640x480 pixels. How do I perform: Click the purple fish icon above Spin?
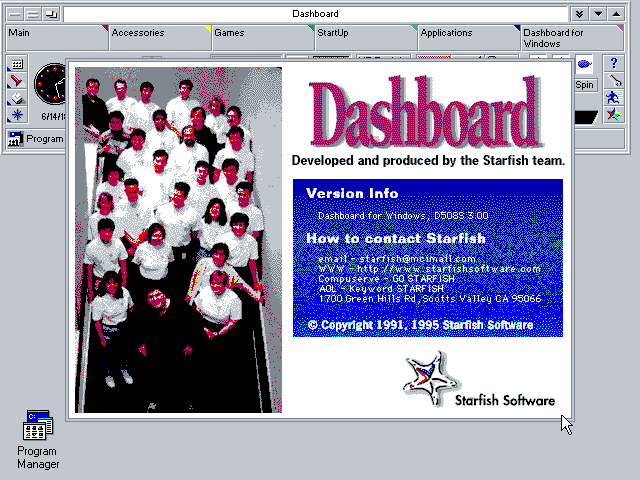pyautogui.click(x=584, y=64)
